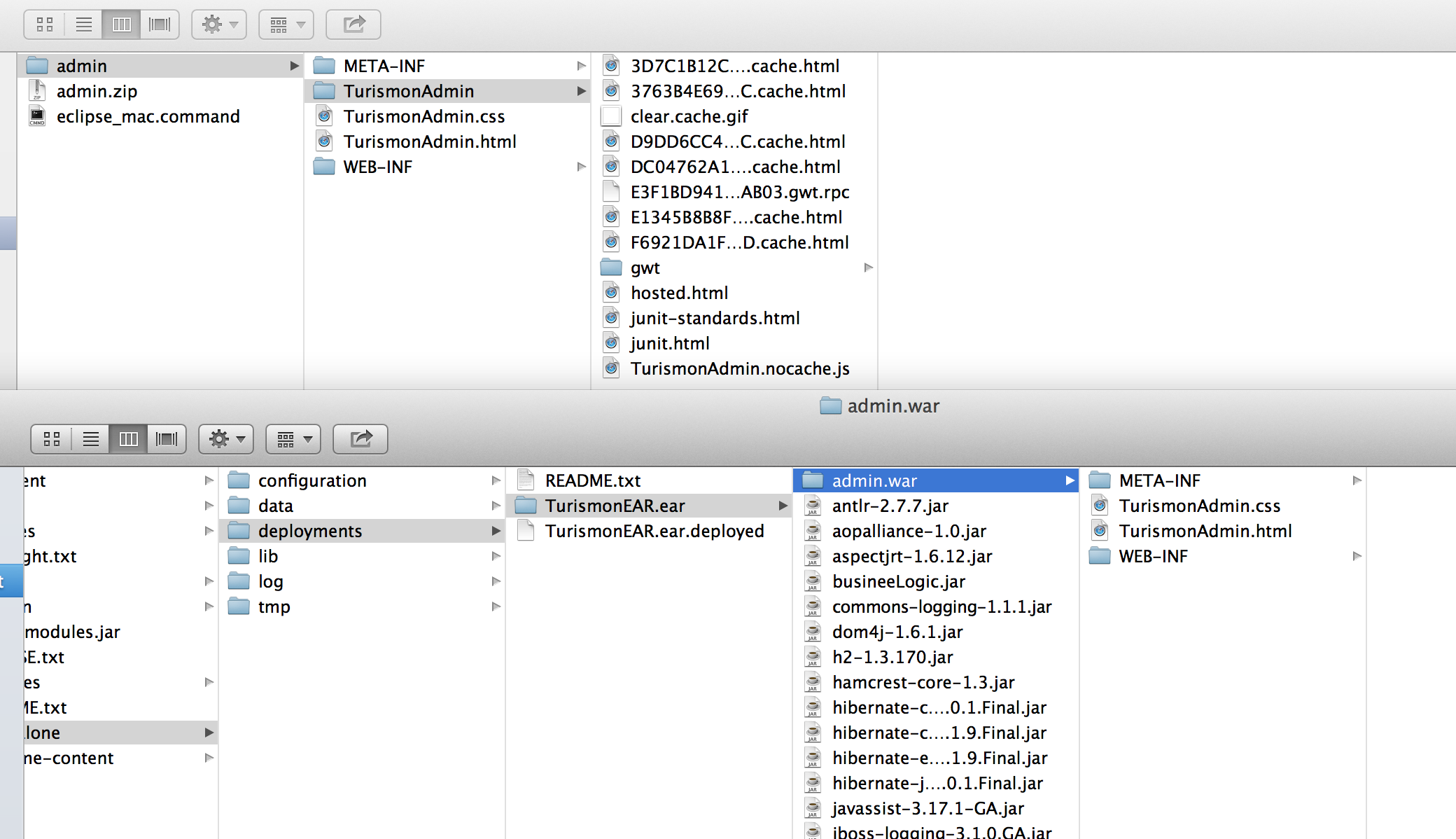
Task: Click share button in lower Finder window
Action: (360, 439)
